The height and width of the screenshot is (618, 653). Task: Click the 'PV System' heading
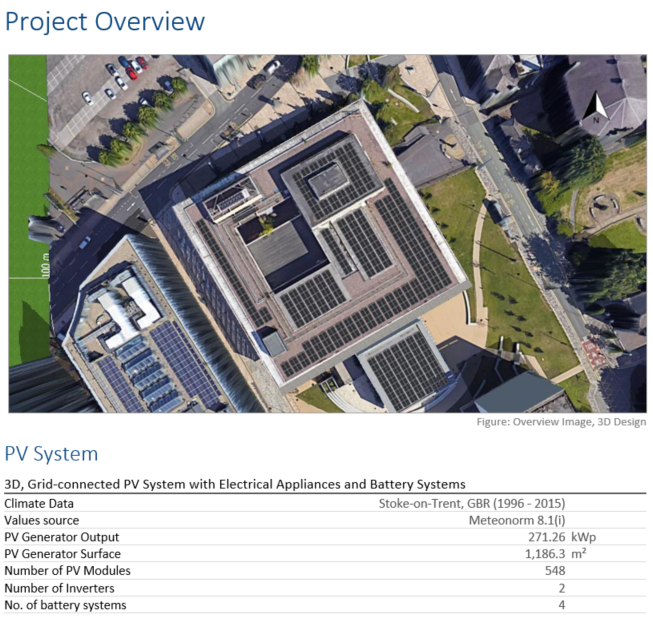[51, 454]
